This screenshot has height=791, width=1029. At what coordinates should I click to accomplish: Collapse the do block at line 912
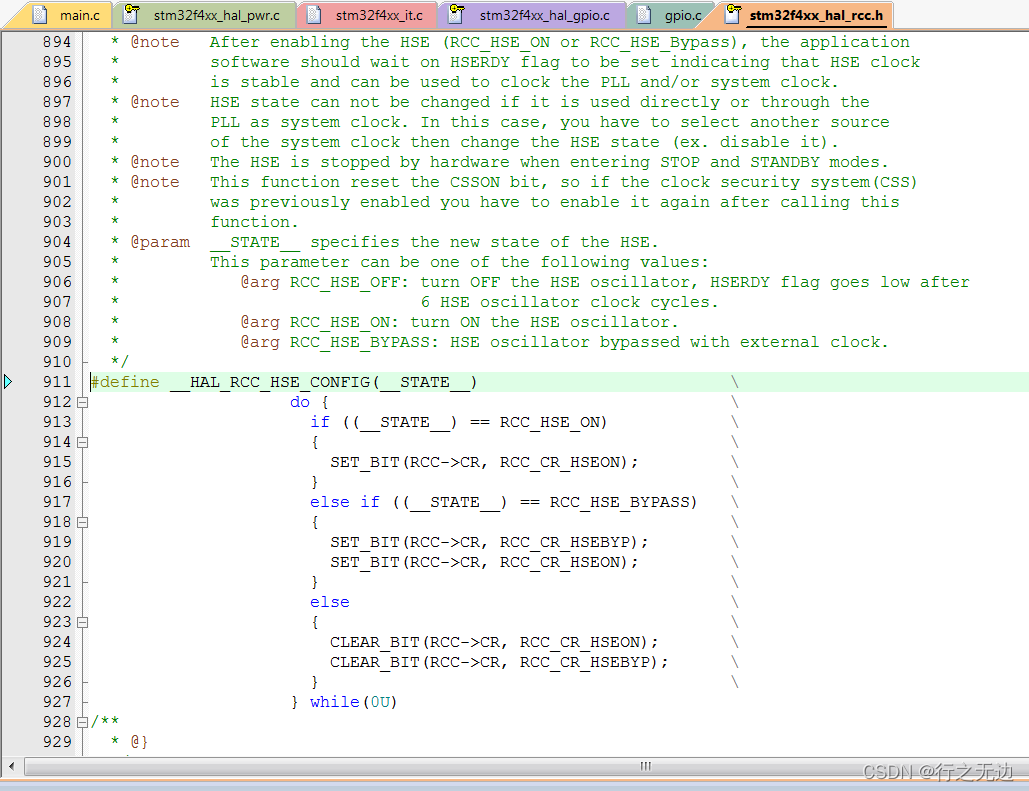83,402
